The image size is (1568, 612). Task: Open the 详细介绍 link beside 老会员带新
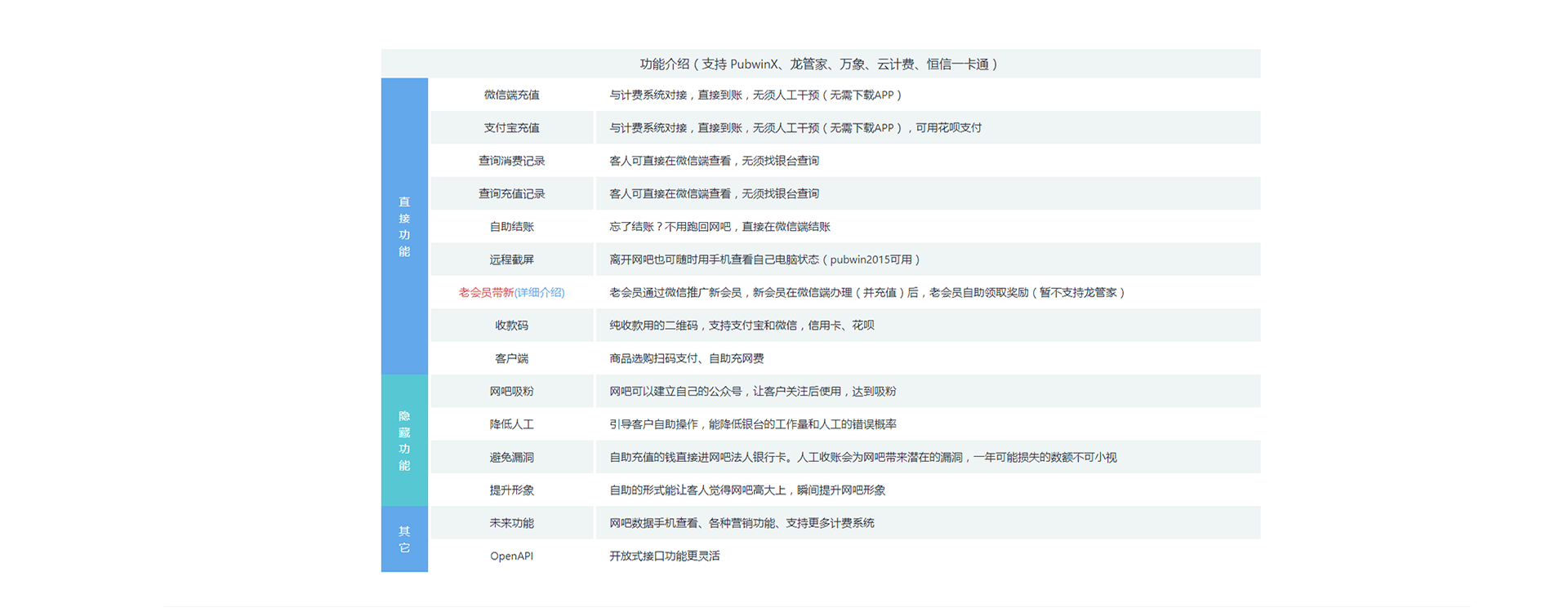coord(539,292)
